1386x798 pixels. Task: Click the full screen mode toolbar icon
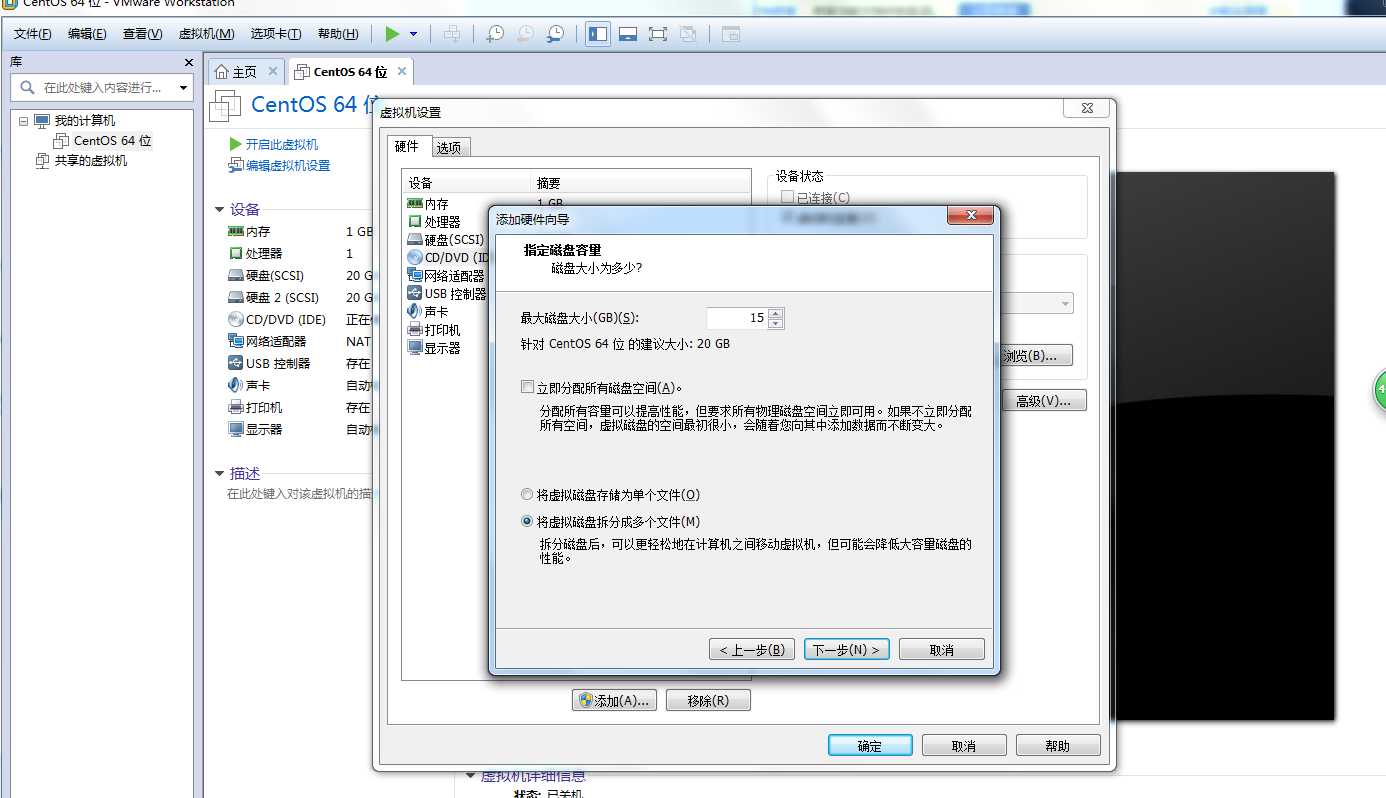point(657,33)
